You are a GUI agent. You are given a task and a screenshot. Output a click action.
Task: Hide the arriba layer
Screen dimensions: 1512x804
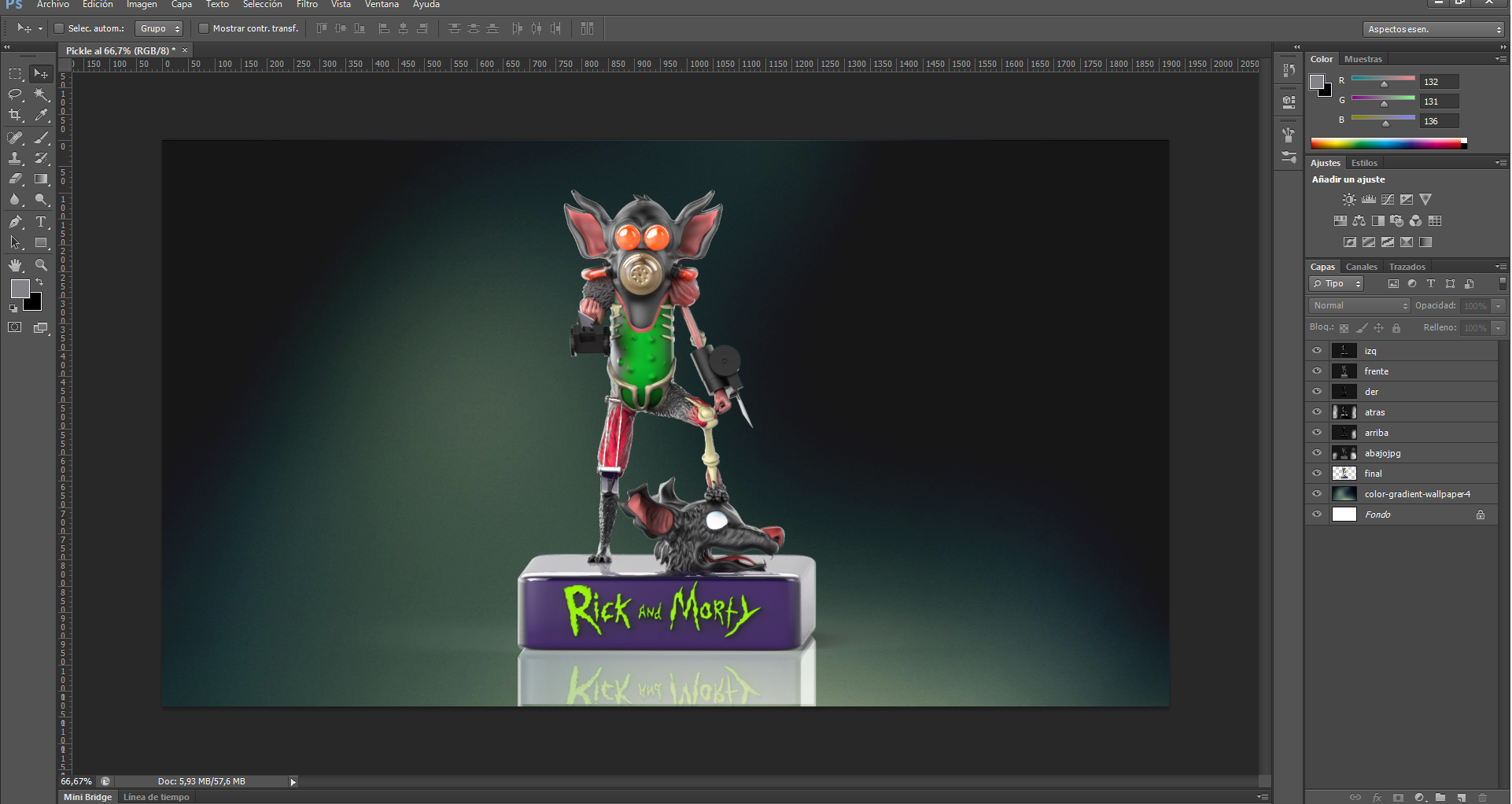1317,433
